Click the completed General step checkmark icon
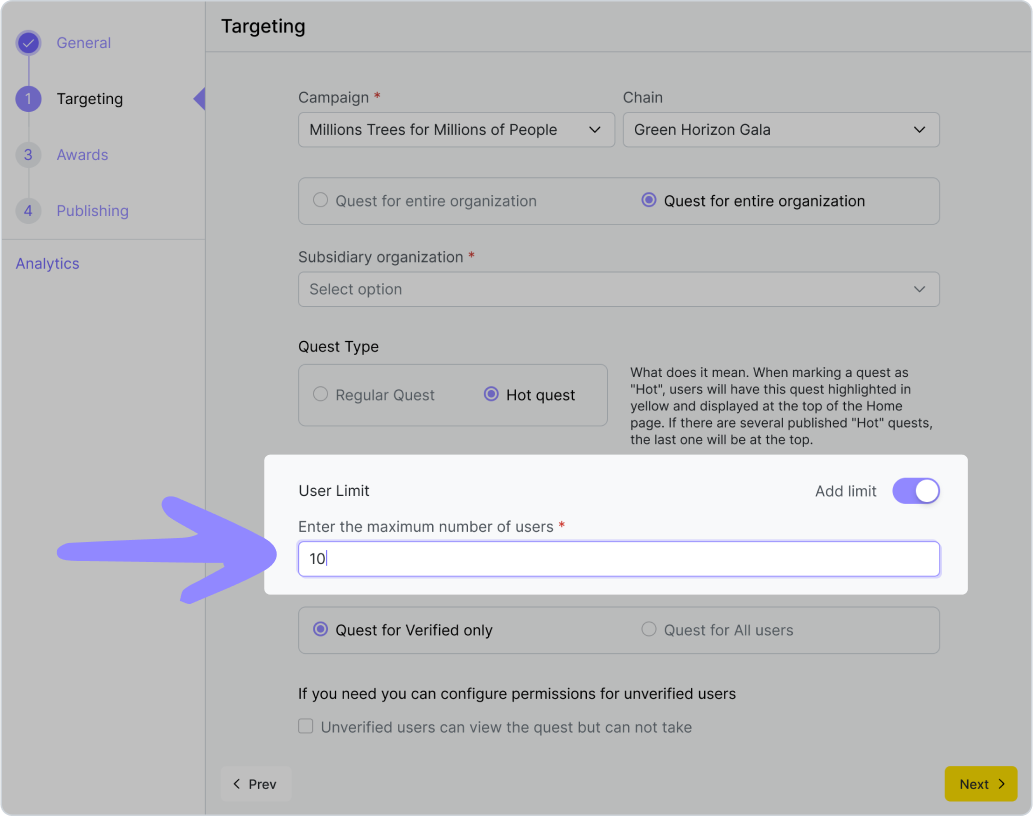The height and width of the screenshot is (816, 1033). tap(28, 43)
